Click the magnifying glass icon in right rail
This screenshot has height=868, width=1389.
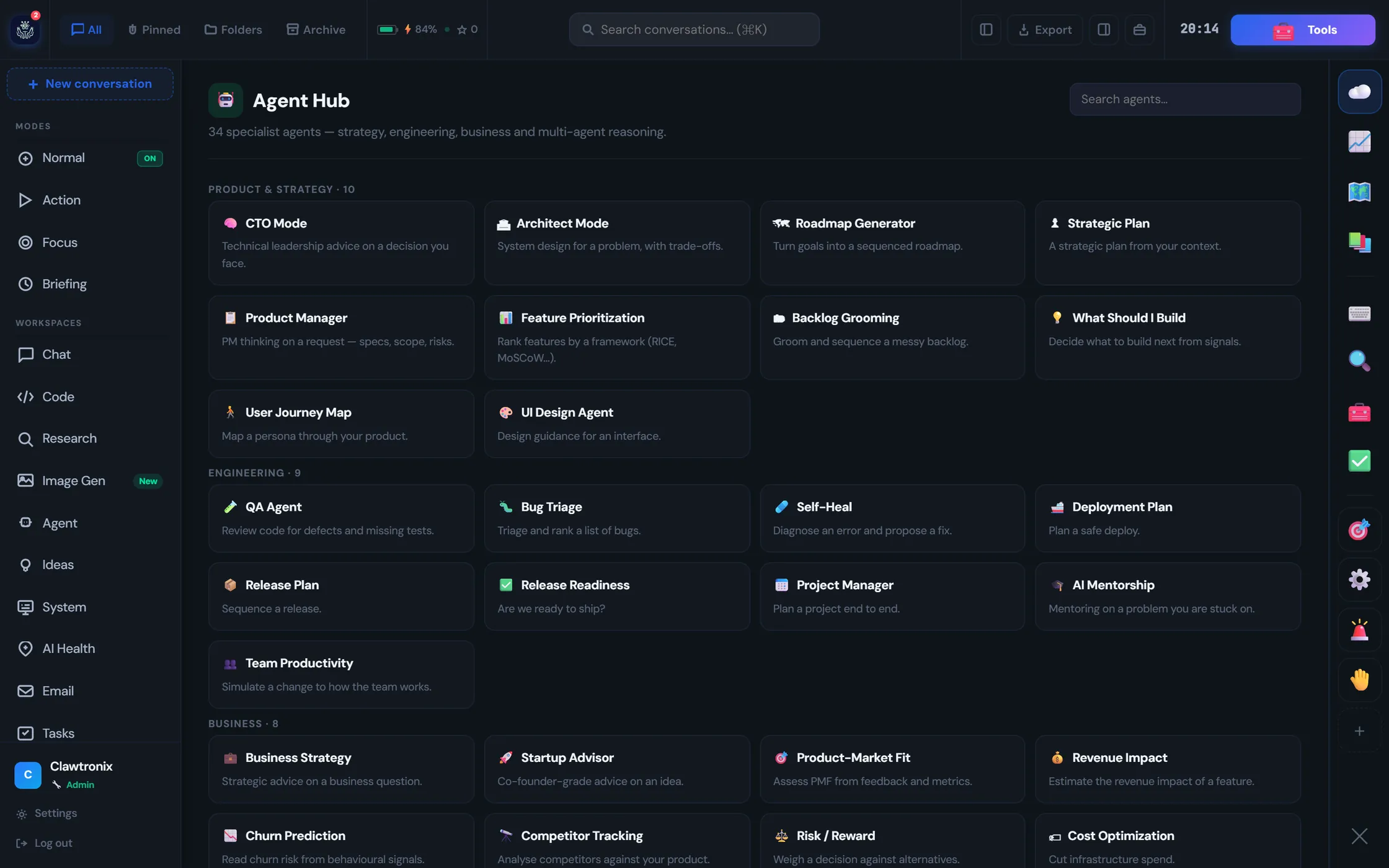[1359, 360]
